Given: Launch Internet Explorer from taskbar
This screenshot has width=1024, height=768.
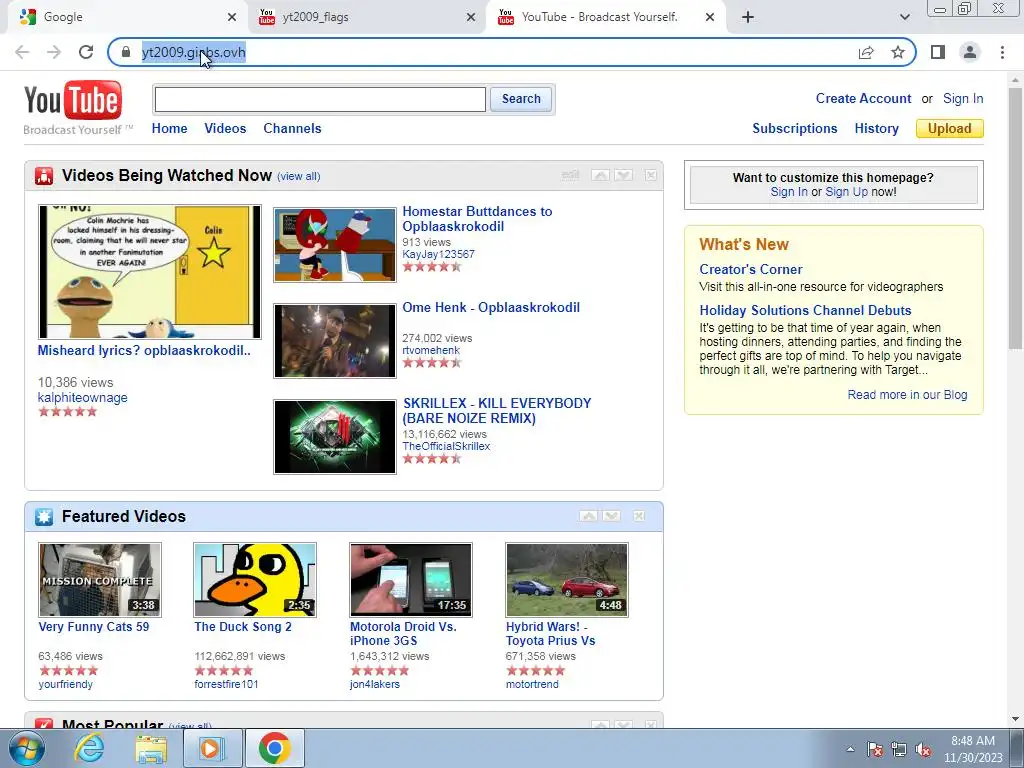Looking at the screenshot, I should (89, 748).
